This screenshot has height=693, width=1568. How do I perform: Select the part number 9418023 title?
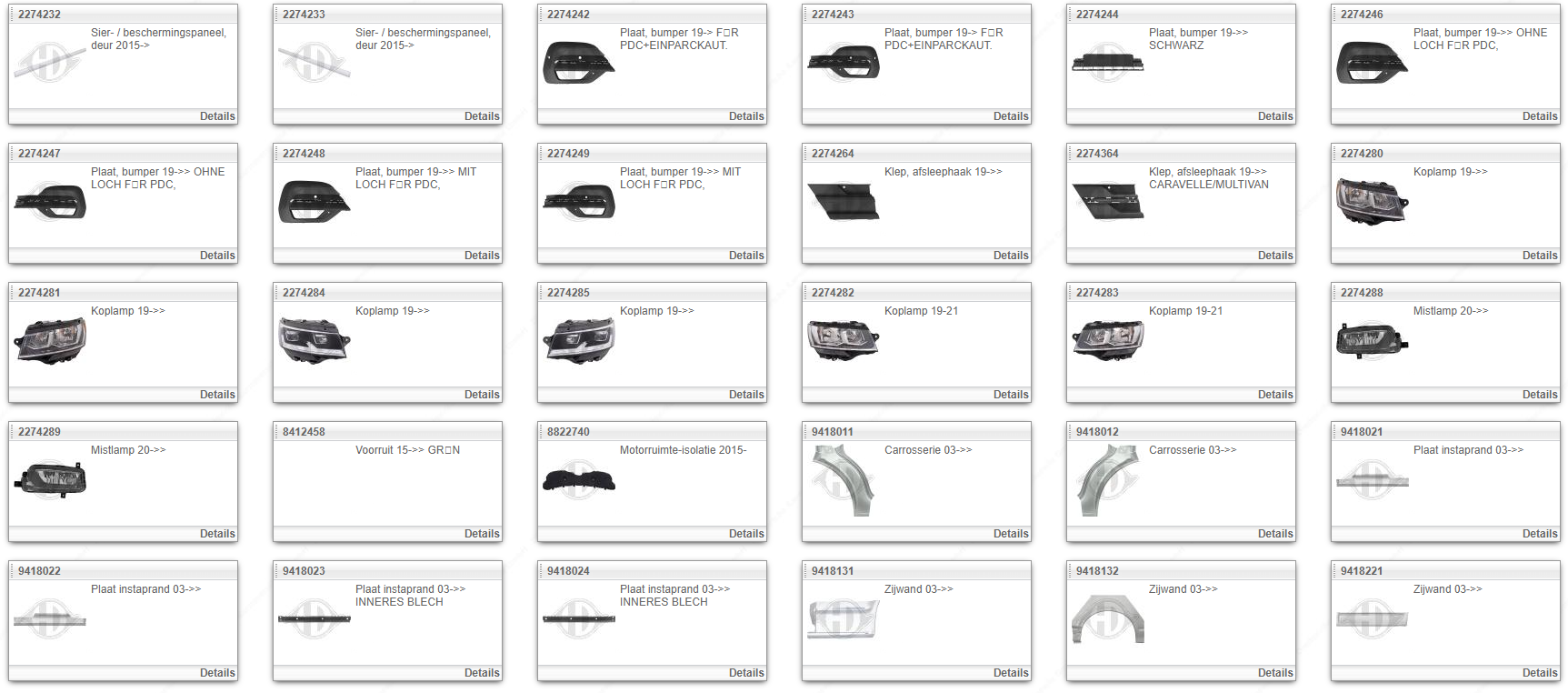click(x=304, y=571)
